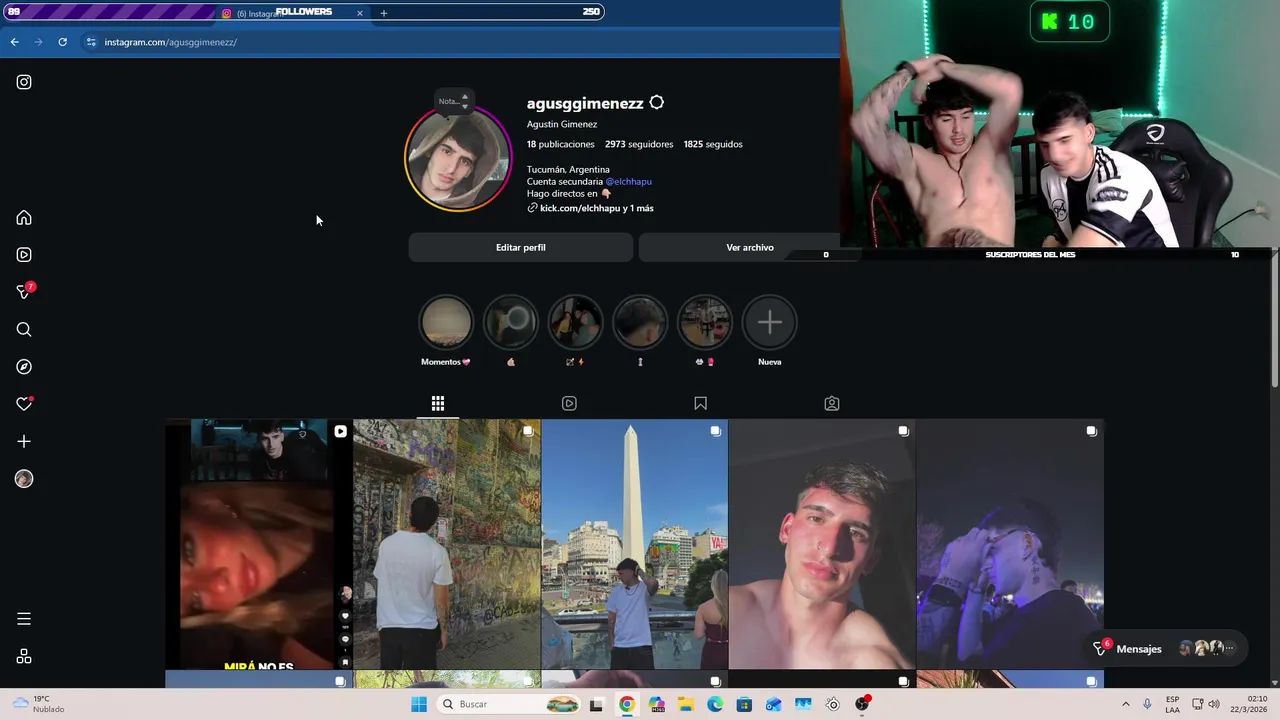View site information icon in address bar

tap(91, 42)
